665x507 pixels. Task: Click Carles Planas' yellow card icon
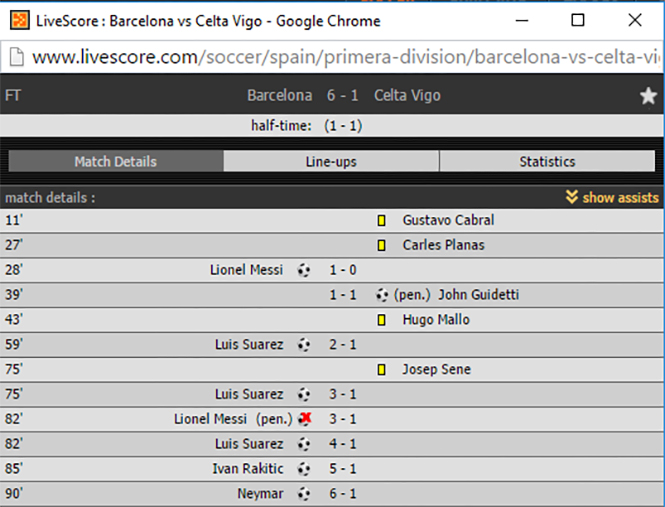(381, 245)
